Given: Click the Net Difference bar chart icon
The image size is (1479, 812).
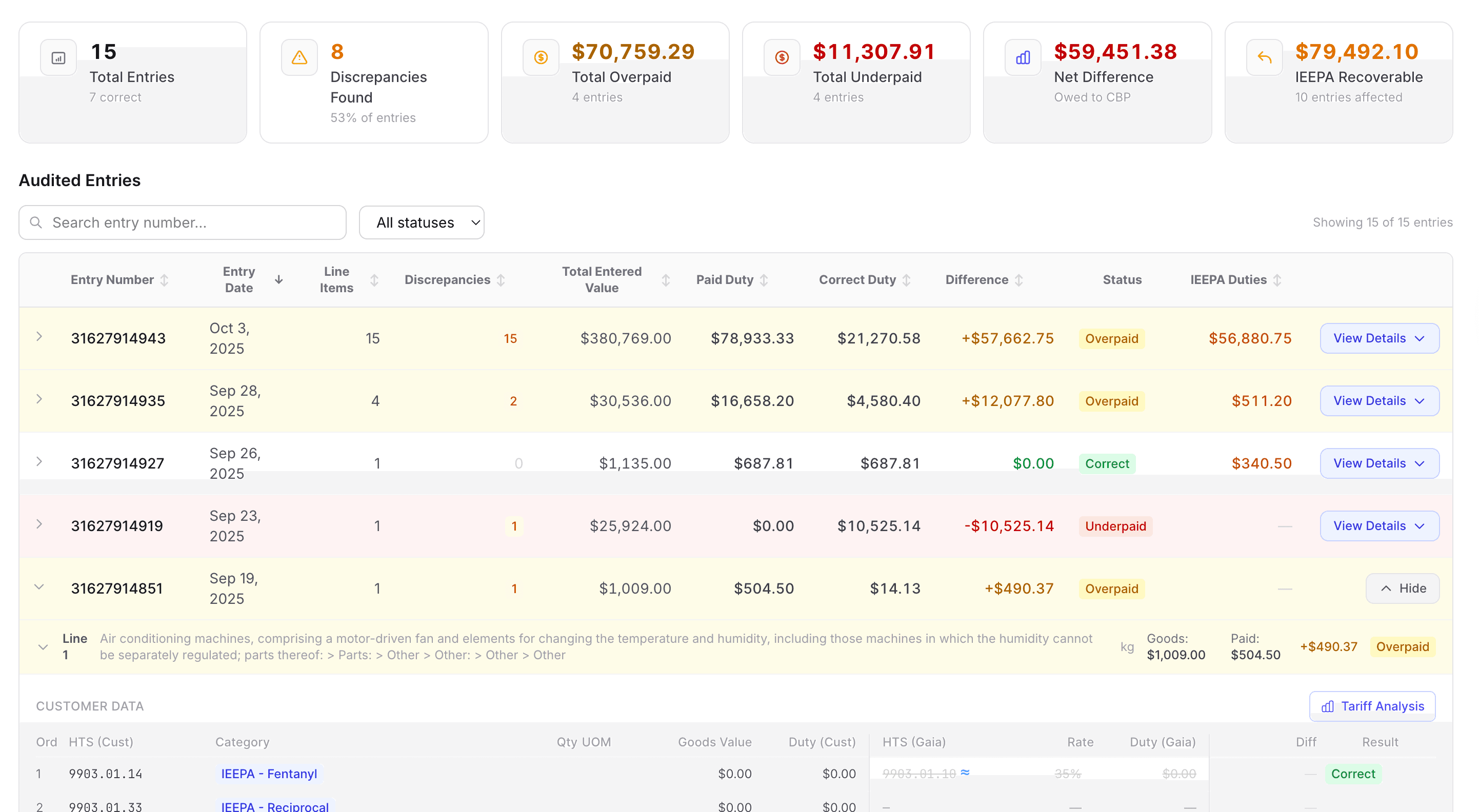Looking at the screenshot, I should point(1023,57).
